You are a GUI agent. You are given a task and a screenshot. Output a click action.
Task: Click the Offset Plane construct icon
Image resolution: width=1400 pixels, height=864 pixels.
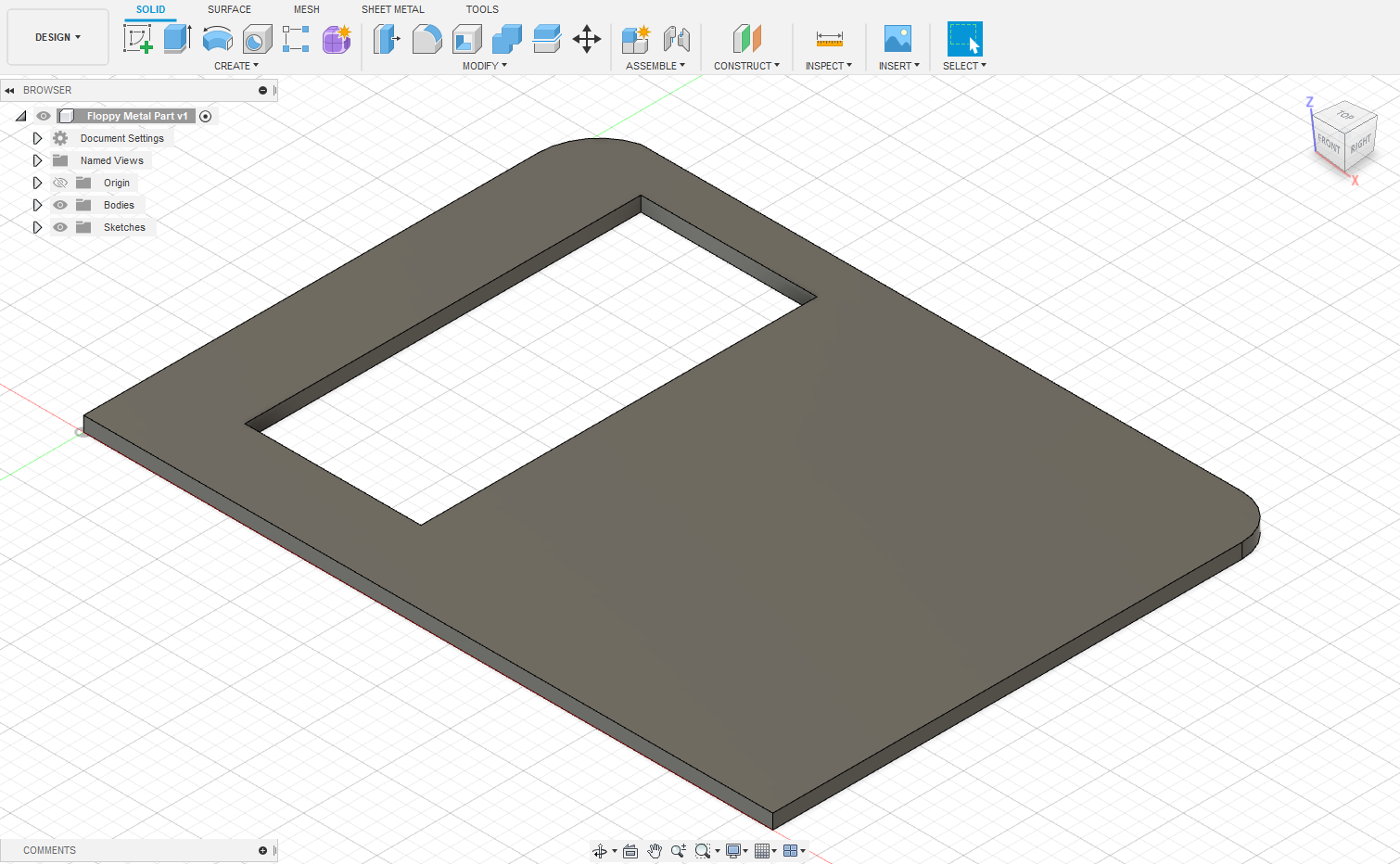tap(746, 39)
